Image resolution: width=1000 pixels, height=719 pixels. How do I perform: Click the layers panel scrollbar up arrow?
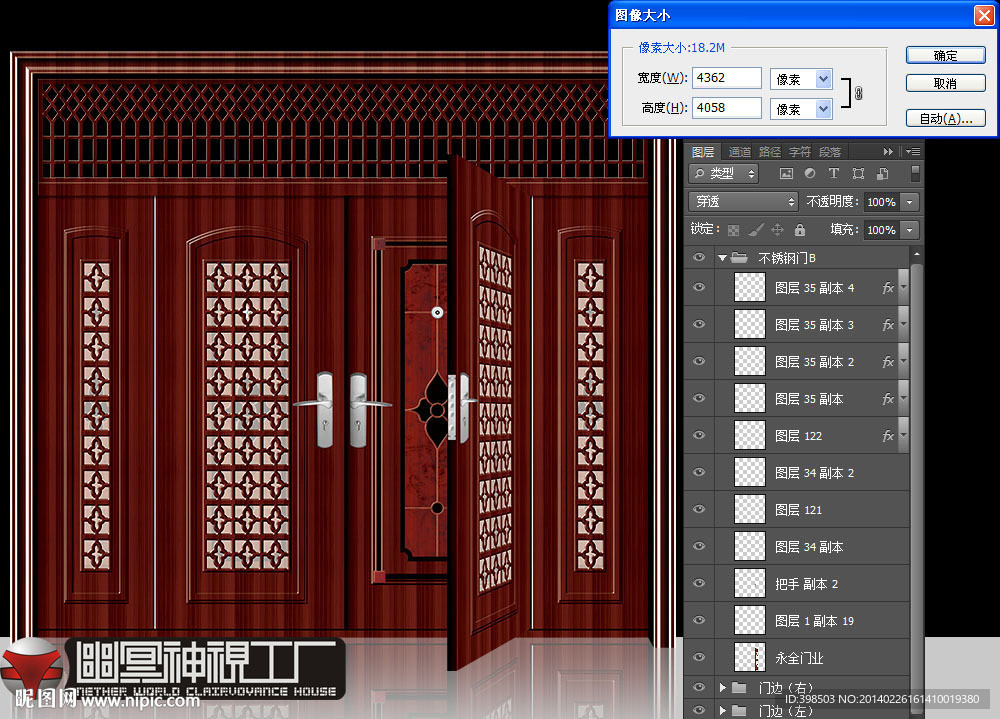point(916,254)
